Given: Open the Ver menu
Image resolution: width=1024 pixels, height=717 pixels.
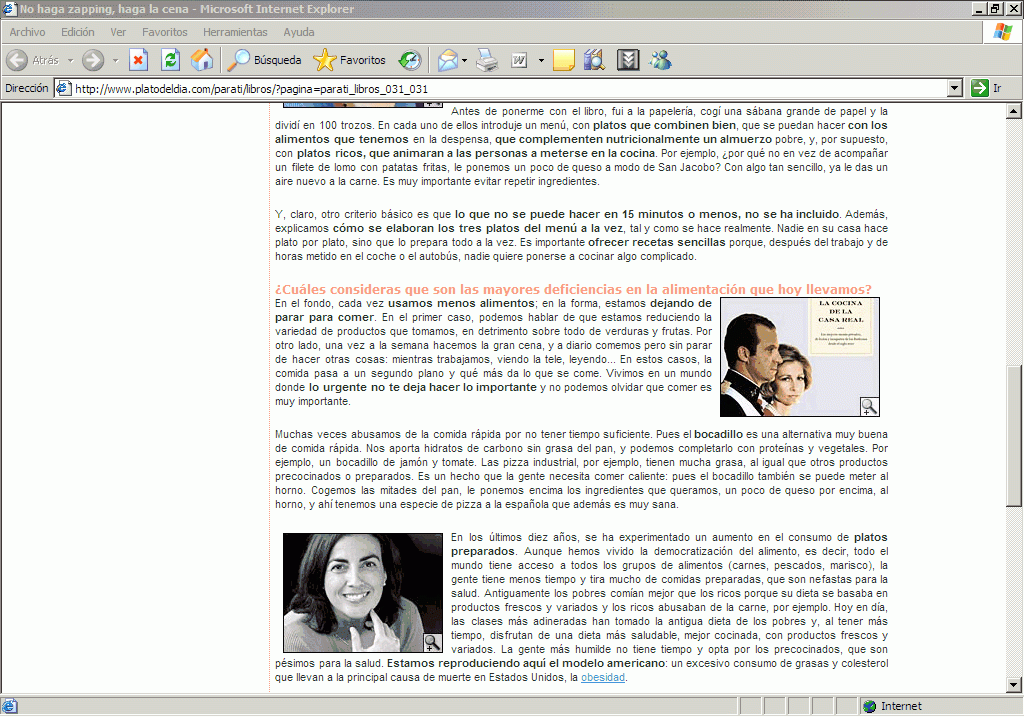Looking at the screenshot, I should click(118, 32).
